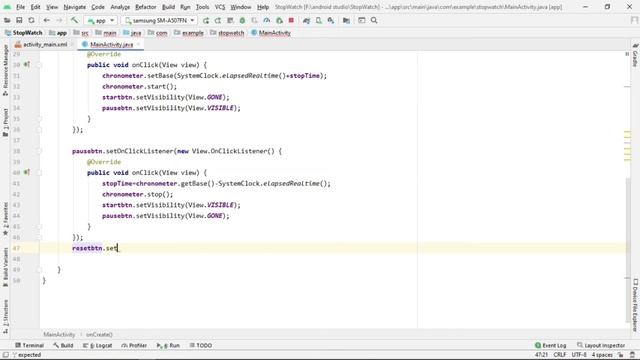Viewport: 640px width, 360px height.
Task: Place cursor after resetbtn.set on line 47
Action: (118, 248)
